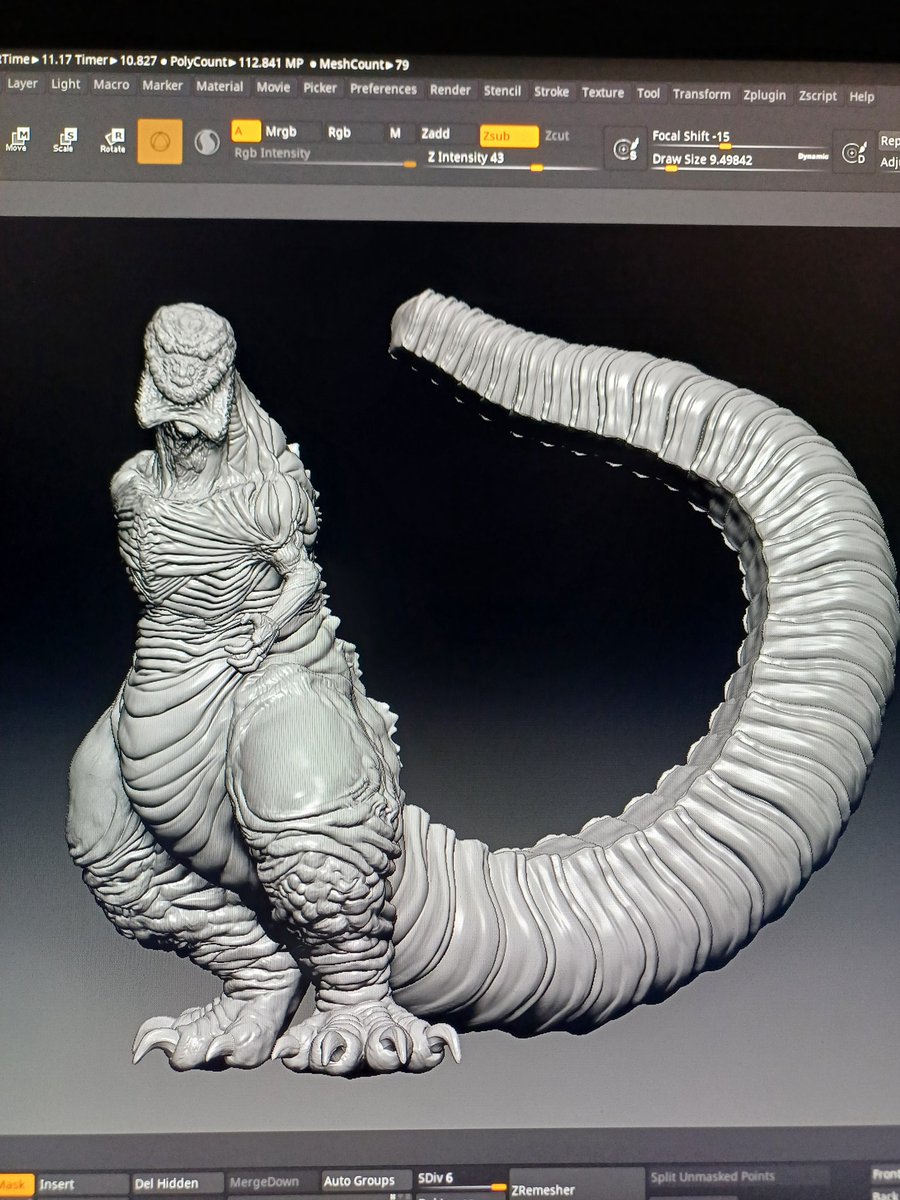
Task: Toggle the Zsub sculpt mode
Action: coord(509,136)
